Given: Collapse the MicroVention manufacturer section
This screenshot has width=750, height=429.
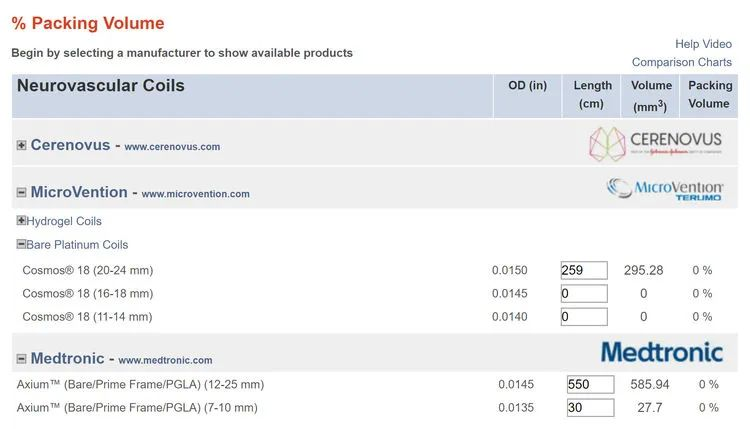Looking at the screenshot, I should 22,192.
